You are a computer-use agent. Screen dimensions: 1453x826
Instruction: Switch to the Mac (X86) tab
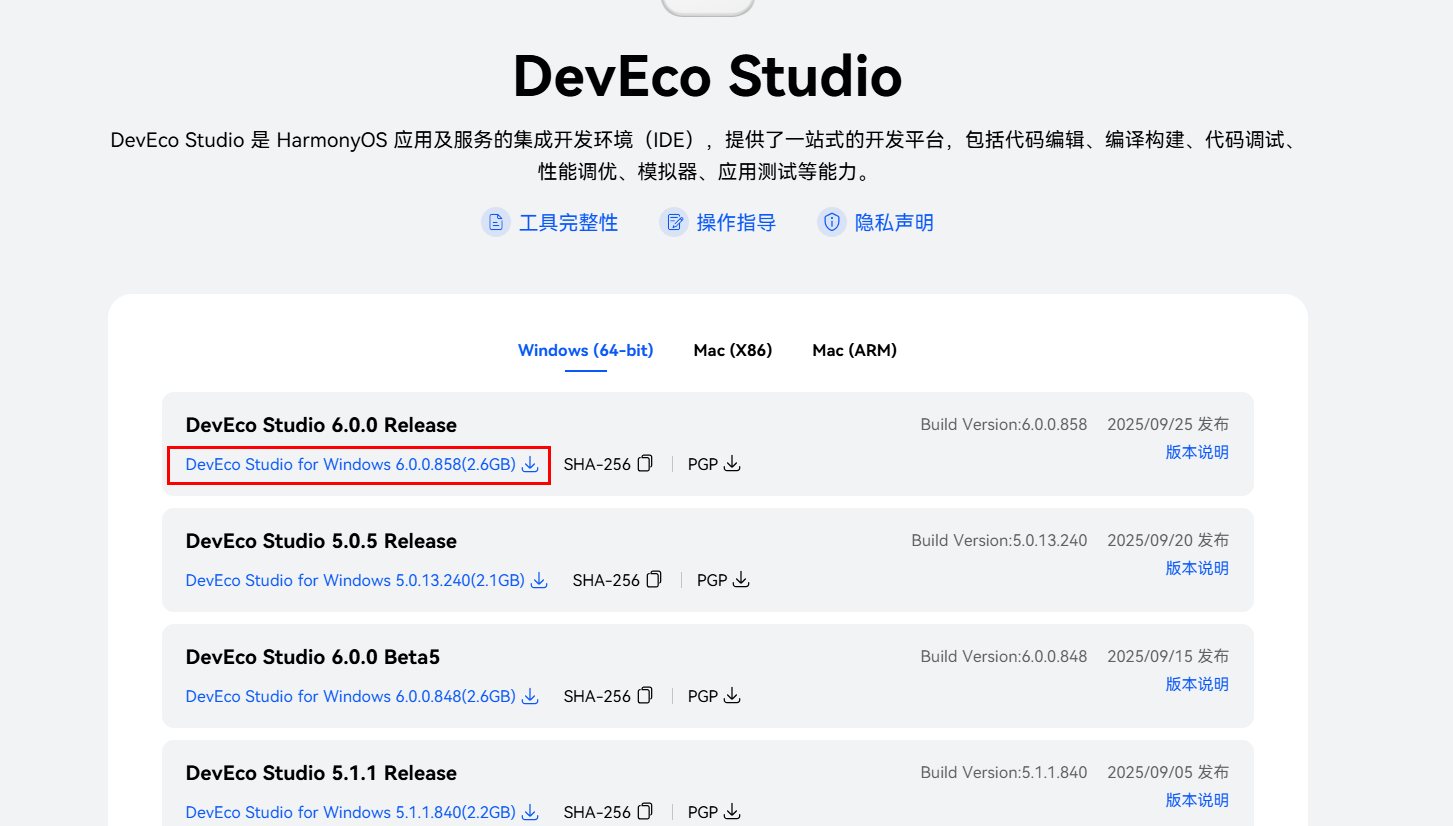[733, 350]
